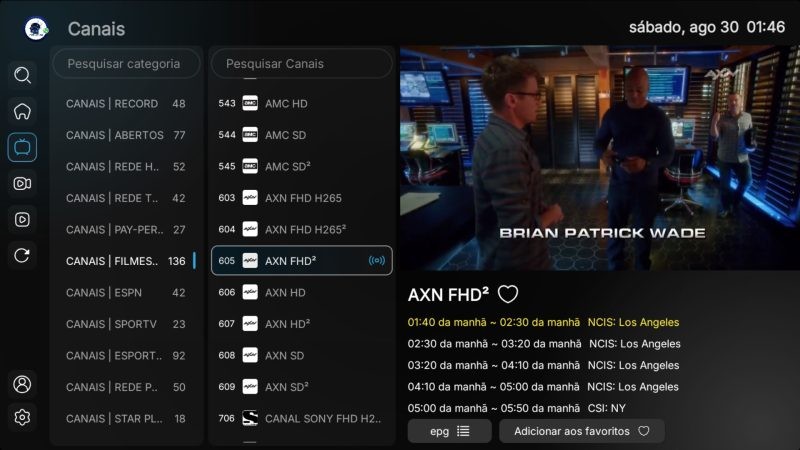The image size is (800, 450).
Task: Click the AXN FHD H265 channel logo
Action: (x=250, y=197)
